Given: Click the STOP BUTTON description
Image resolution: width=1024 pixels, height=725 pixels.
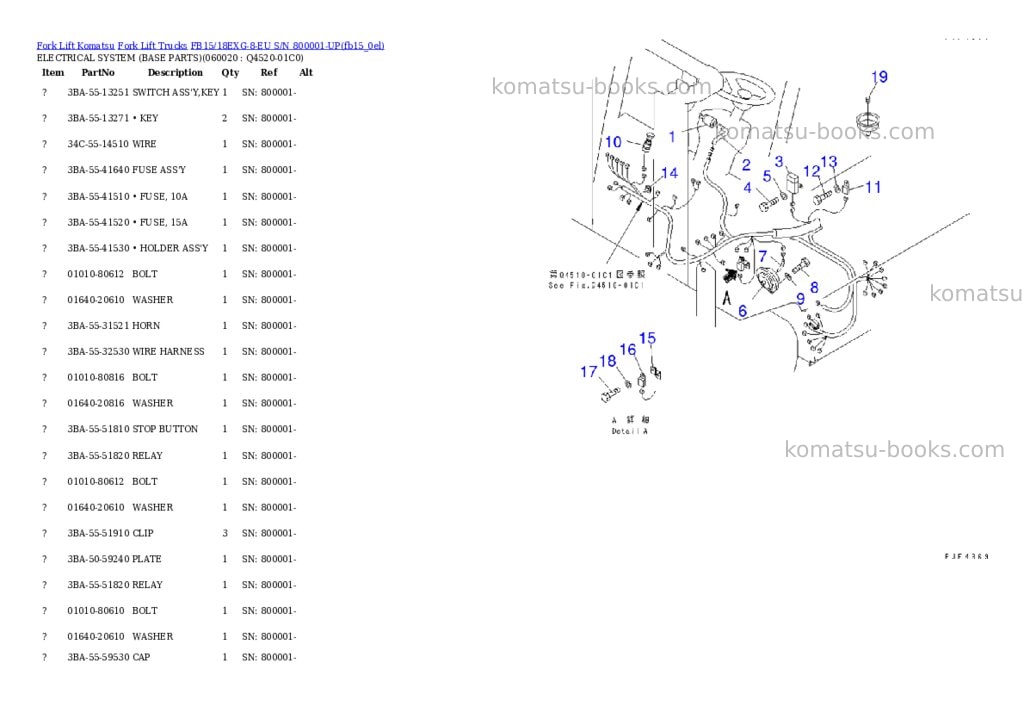Looking at the screenshot, I should (x=165, y=429).
